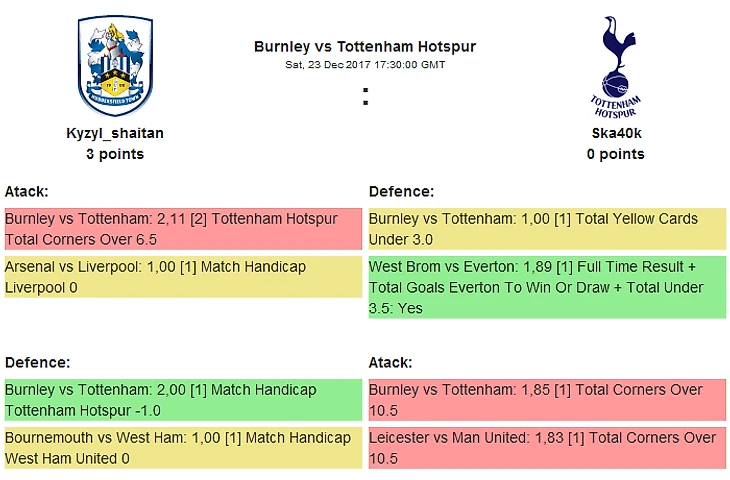Open the Kyzyl_shaitan player name
The height and width of the screenshot is (480, 730).
pos(115,133)
